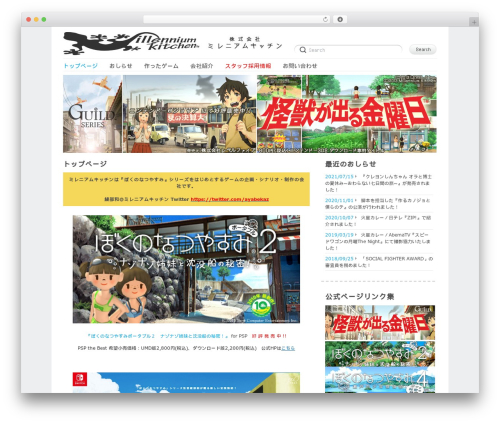Screen dimensions: 500x423
Task: Open the 2021/07/15 news entry
Action: pos(379,183)
